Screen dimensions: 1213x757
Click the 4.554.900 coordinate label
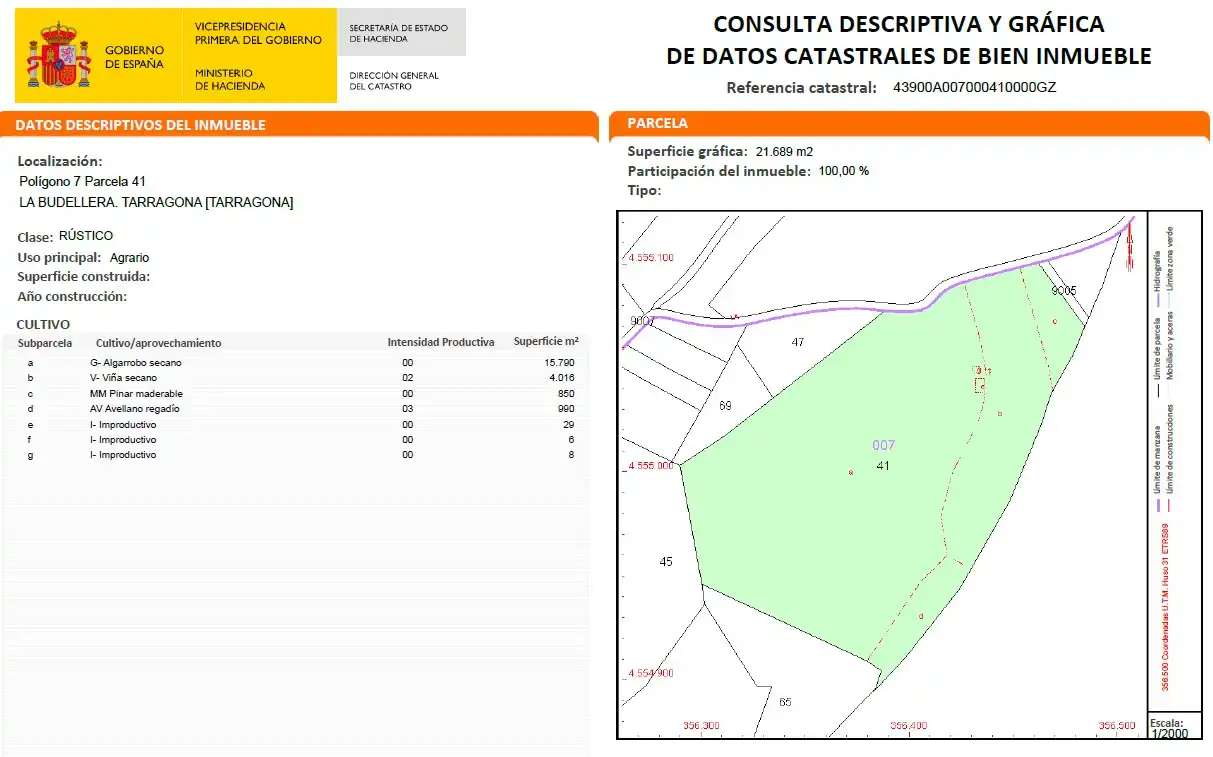click(x=649, y=673)
